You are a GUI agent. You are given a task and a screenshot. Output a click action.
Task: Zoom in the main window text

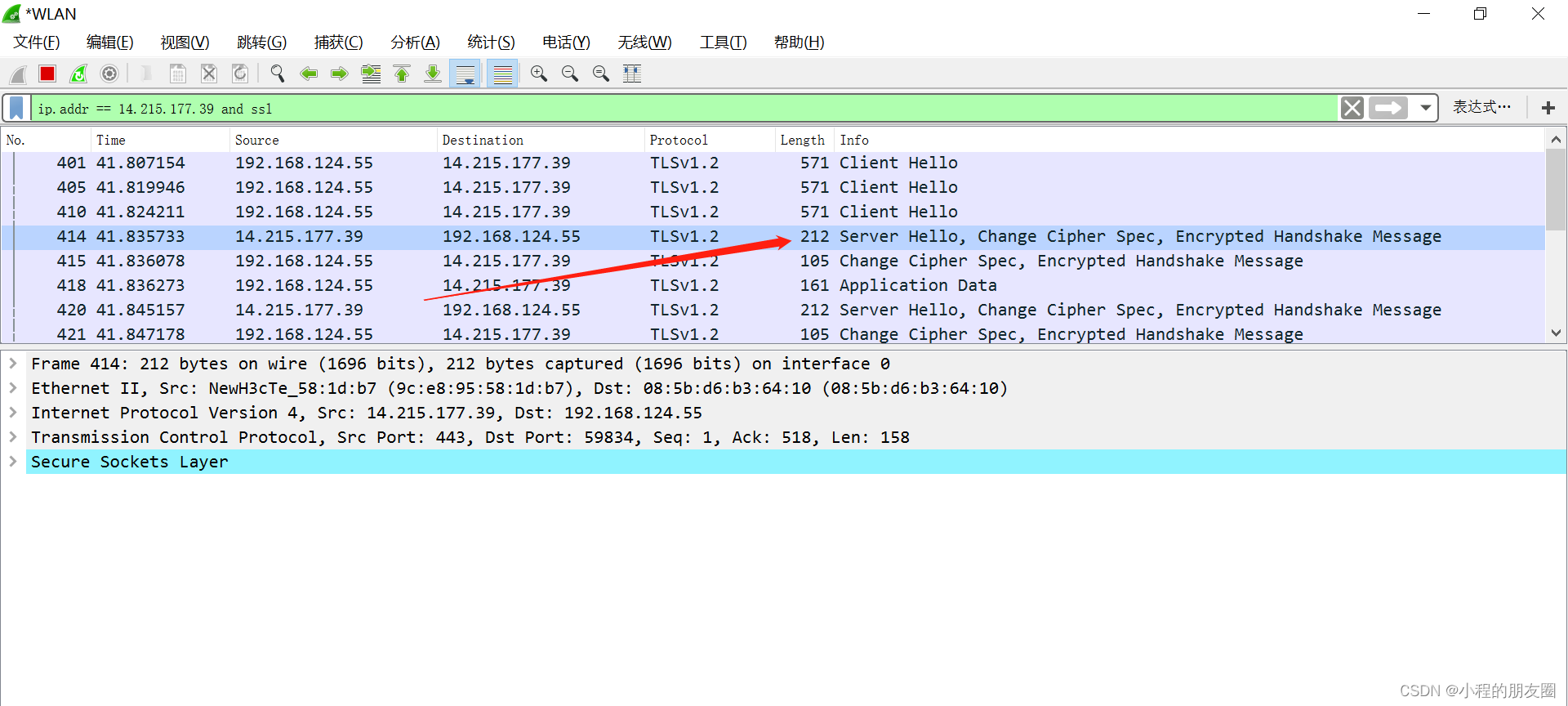[539, 74]
